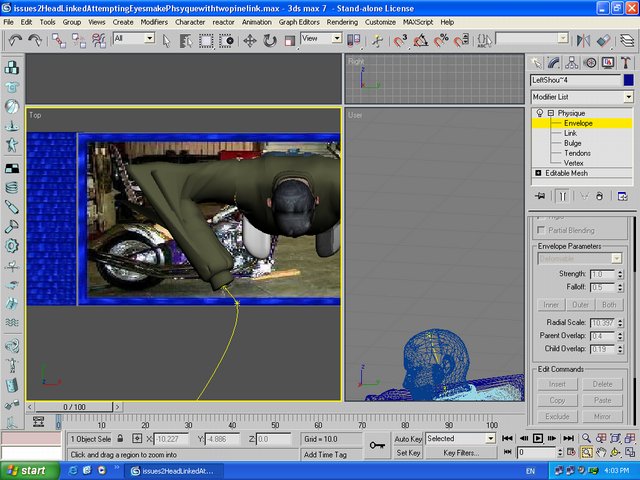Click the Key Filters button
This screenshot has height=480, width=640.
pos(463,453)
